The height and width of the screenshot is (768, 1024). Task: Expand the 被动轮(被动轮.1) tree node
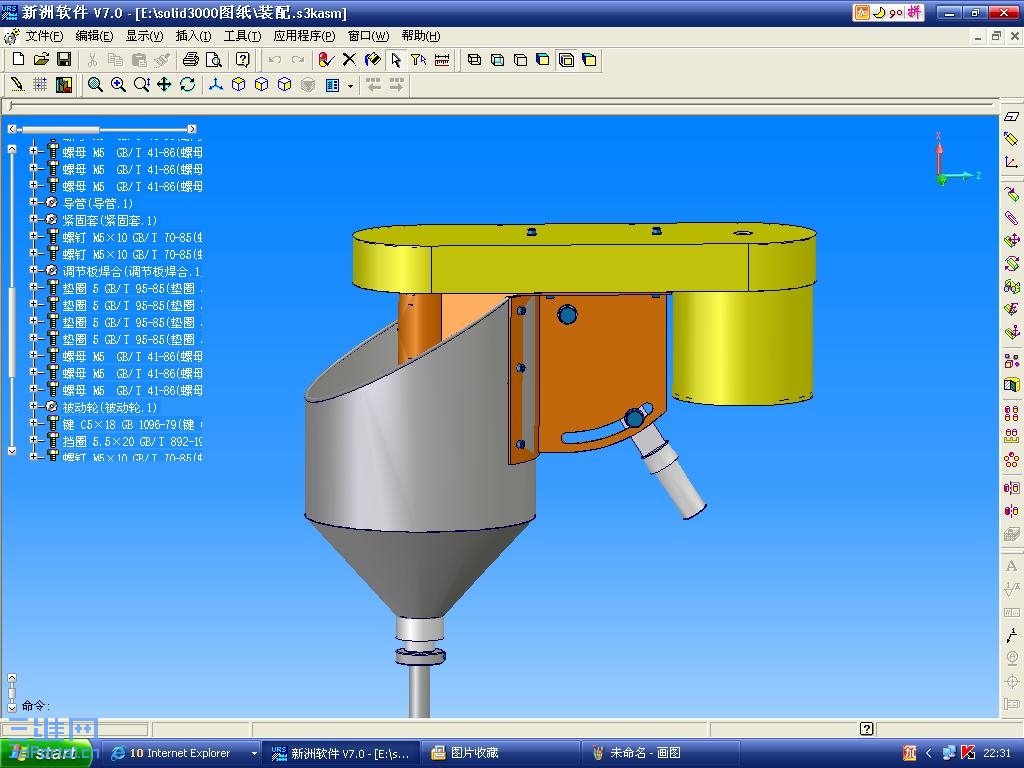pyautogui.click(x=33, y=407)
